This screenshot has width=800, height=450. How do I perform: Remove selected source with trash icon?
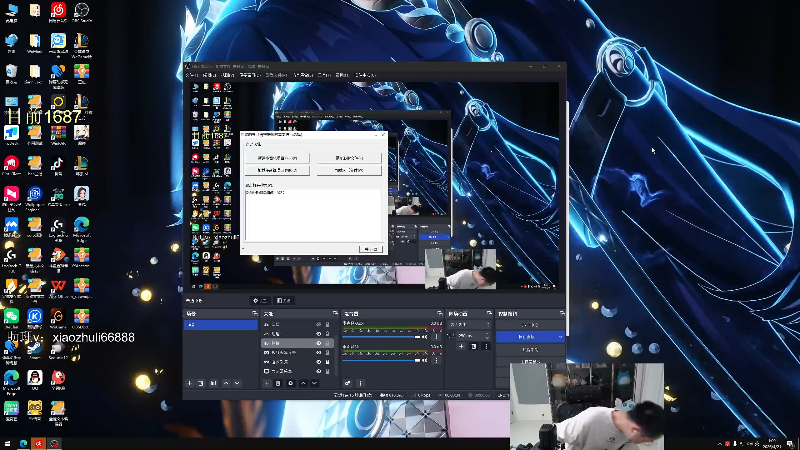coord(278,383)
